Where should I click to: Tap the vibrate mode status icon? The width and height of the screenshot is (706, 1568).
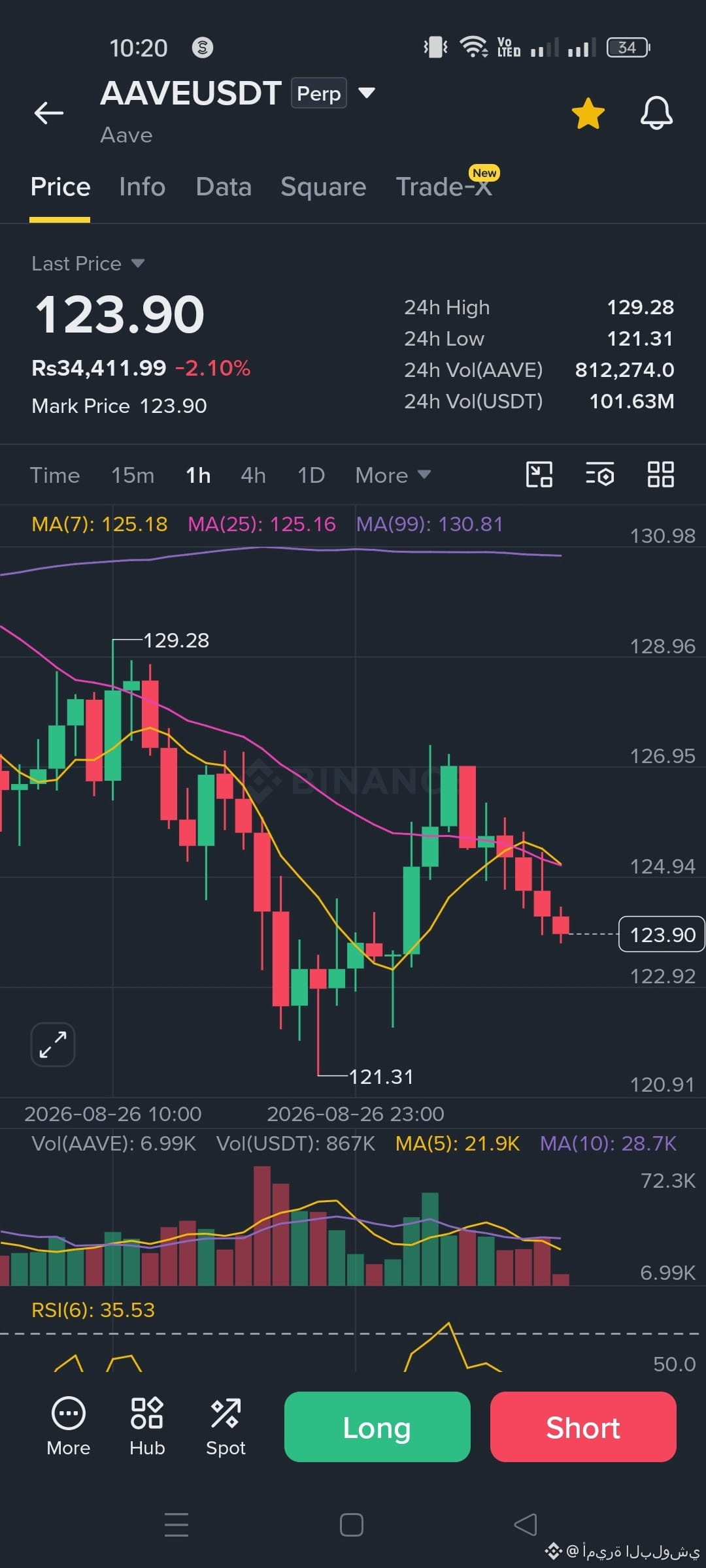[435, 47]
